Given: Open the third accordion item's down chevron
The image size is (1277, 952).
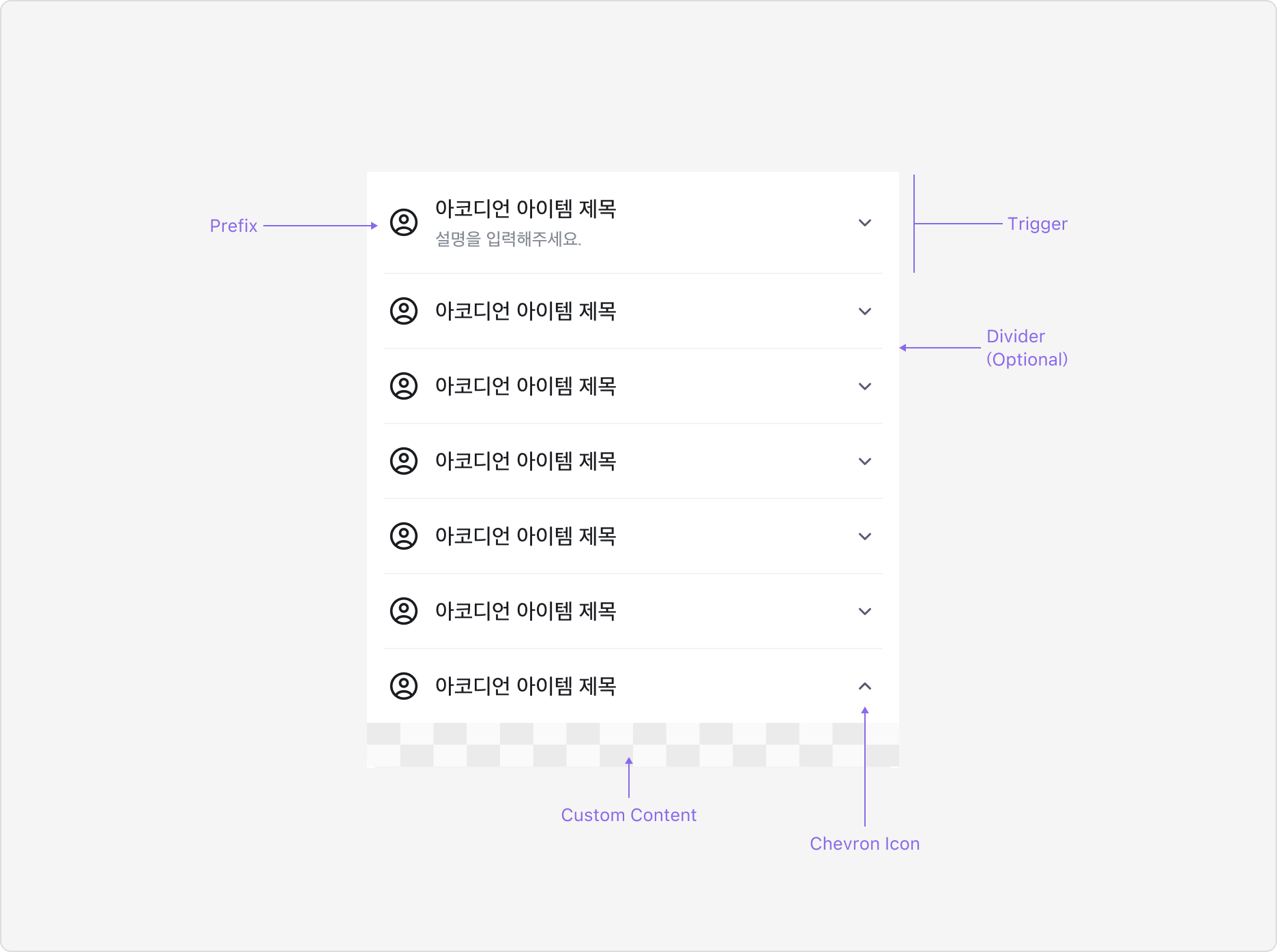Looking at the screenshot, I should coord(865,387).
